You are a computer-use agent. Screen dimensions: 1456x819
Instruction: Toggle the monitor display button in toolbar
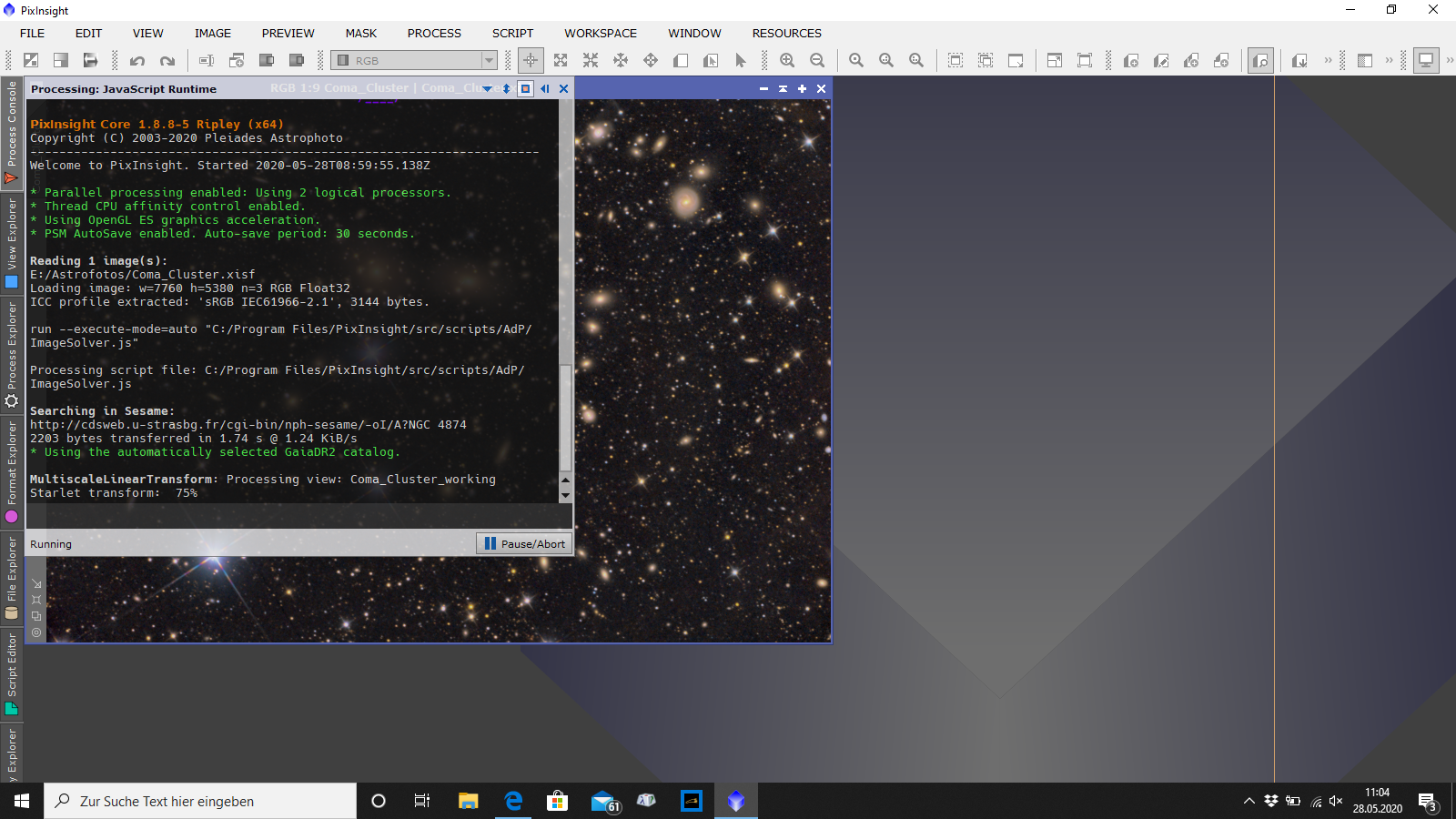point(1426,60)
